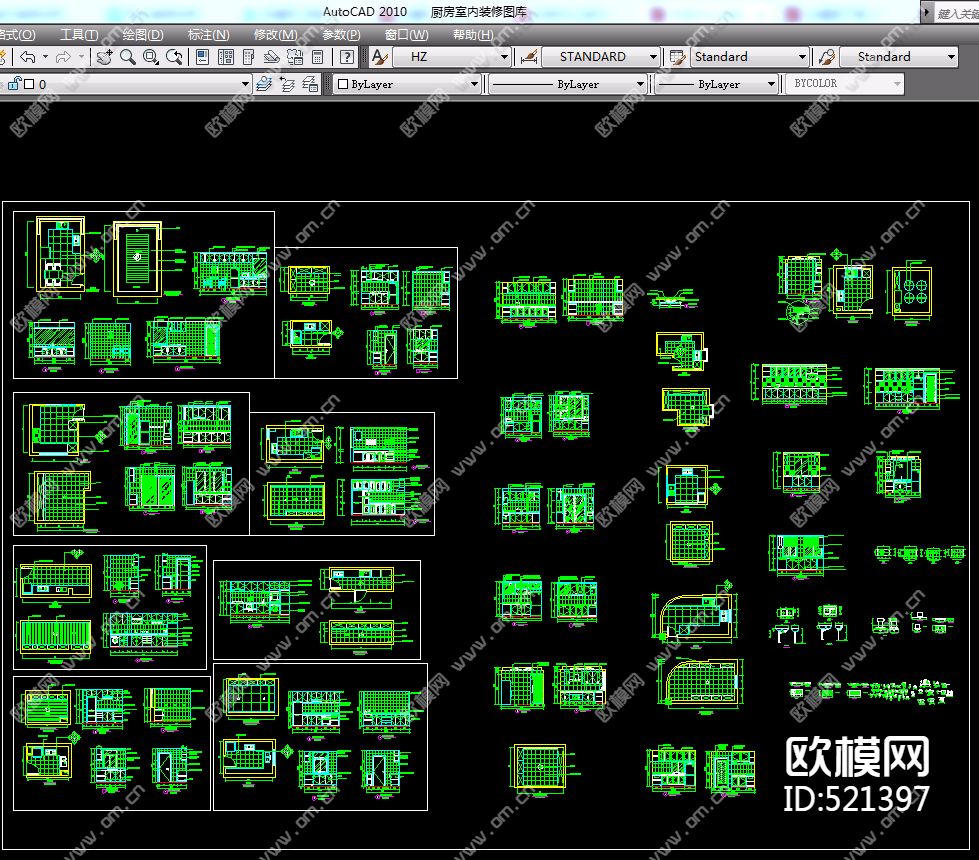Click the layer 0 color box

click(29, 84)
